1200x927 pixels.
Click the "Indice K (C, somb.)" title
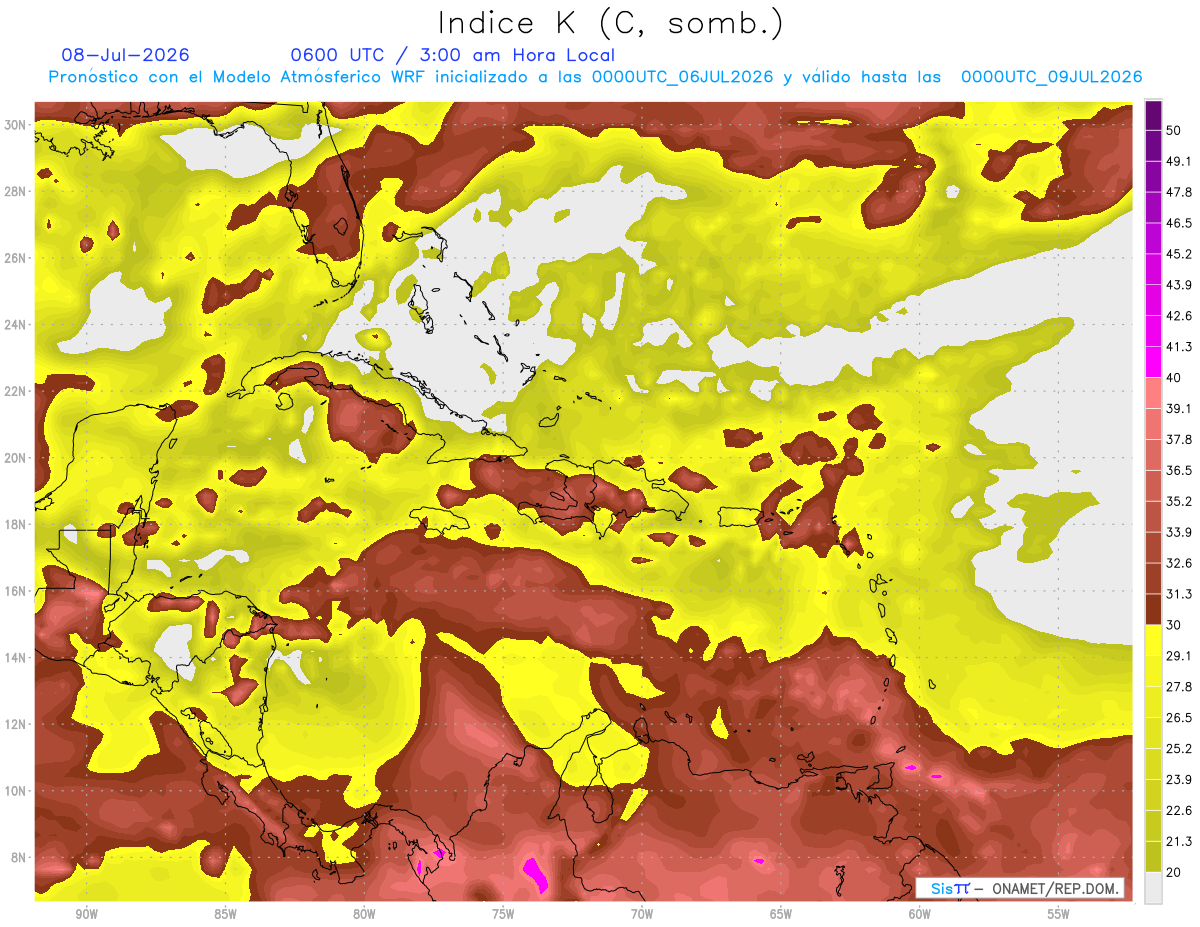click(x=610, y=23)
